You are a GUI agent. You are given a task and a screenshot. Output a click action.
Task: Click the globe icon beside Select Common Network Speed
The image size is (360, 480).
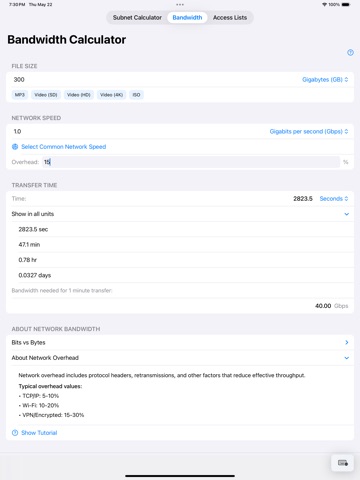click(x=15, y=147)
